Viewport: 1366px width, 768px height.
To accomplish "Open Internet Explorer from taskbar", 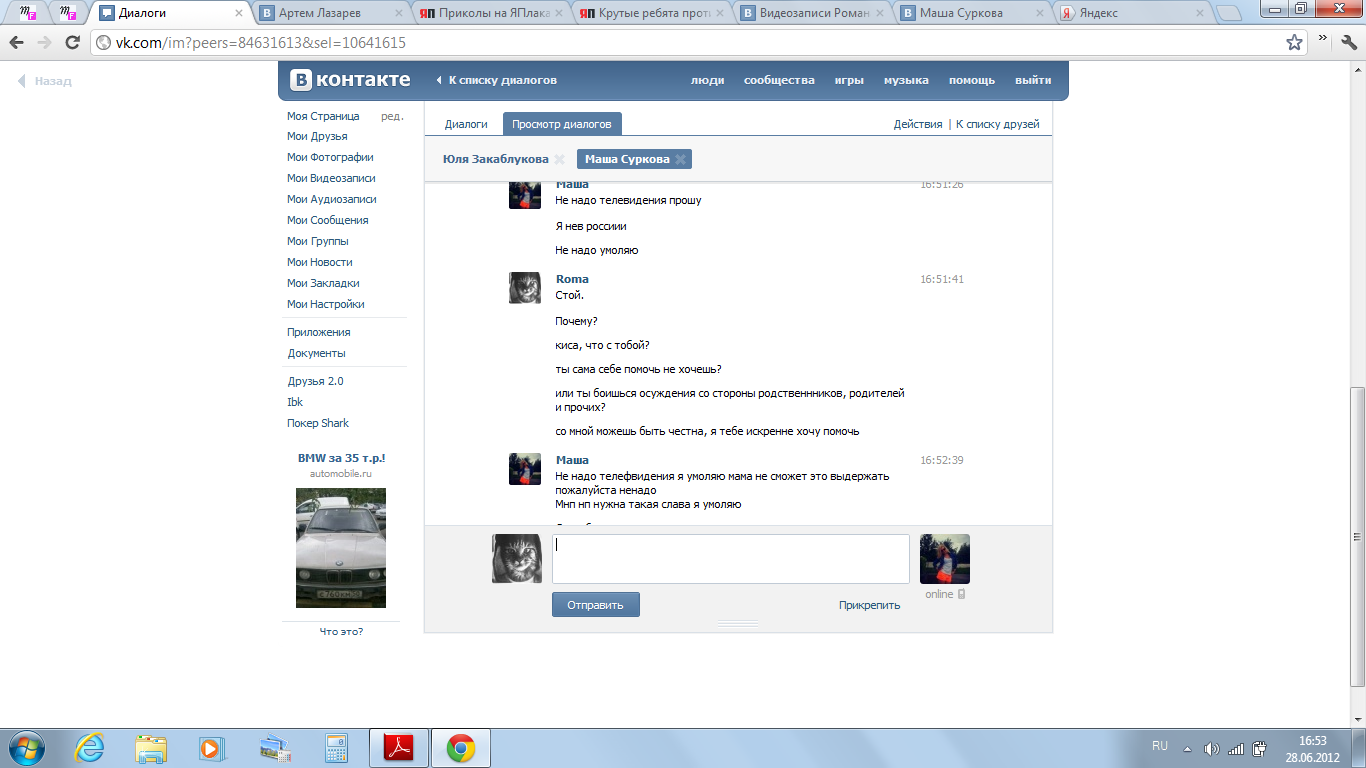I will [89, 747].
